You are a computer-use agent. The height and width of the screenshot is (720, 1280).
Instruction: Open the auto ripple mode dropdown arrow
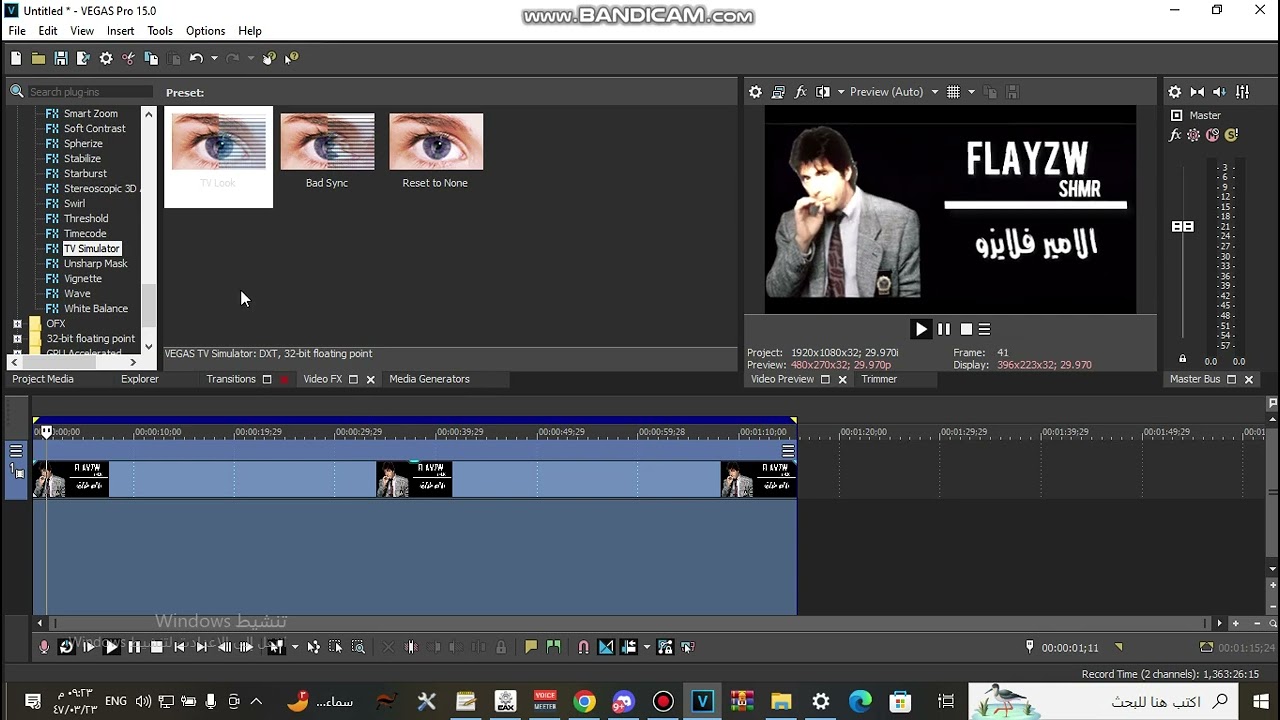point(647,647)
